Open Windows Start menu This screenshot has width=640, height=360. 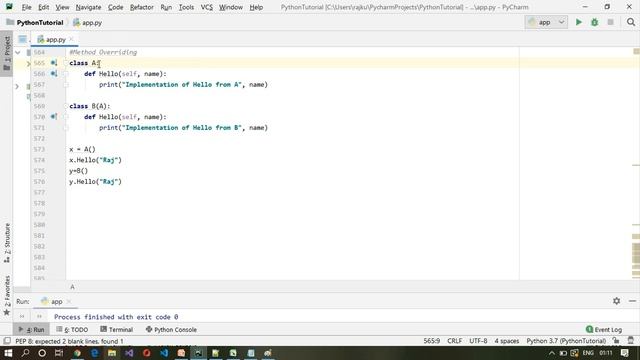click(8, 353)
